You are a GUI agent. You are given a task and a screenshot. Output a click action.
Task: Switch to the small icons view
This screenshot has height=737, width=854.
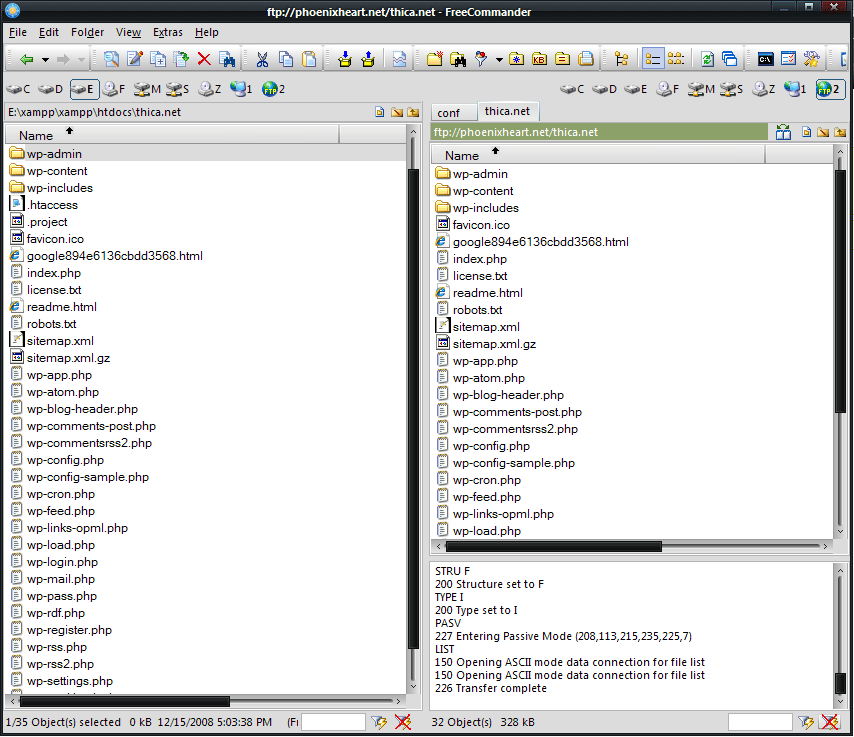pos(676,59)
